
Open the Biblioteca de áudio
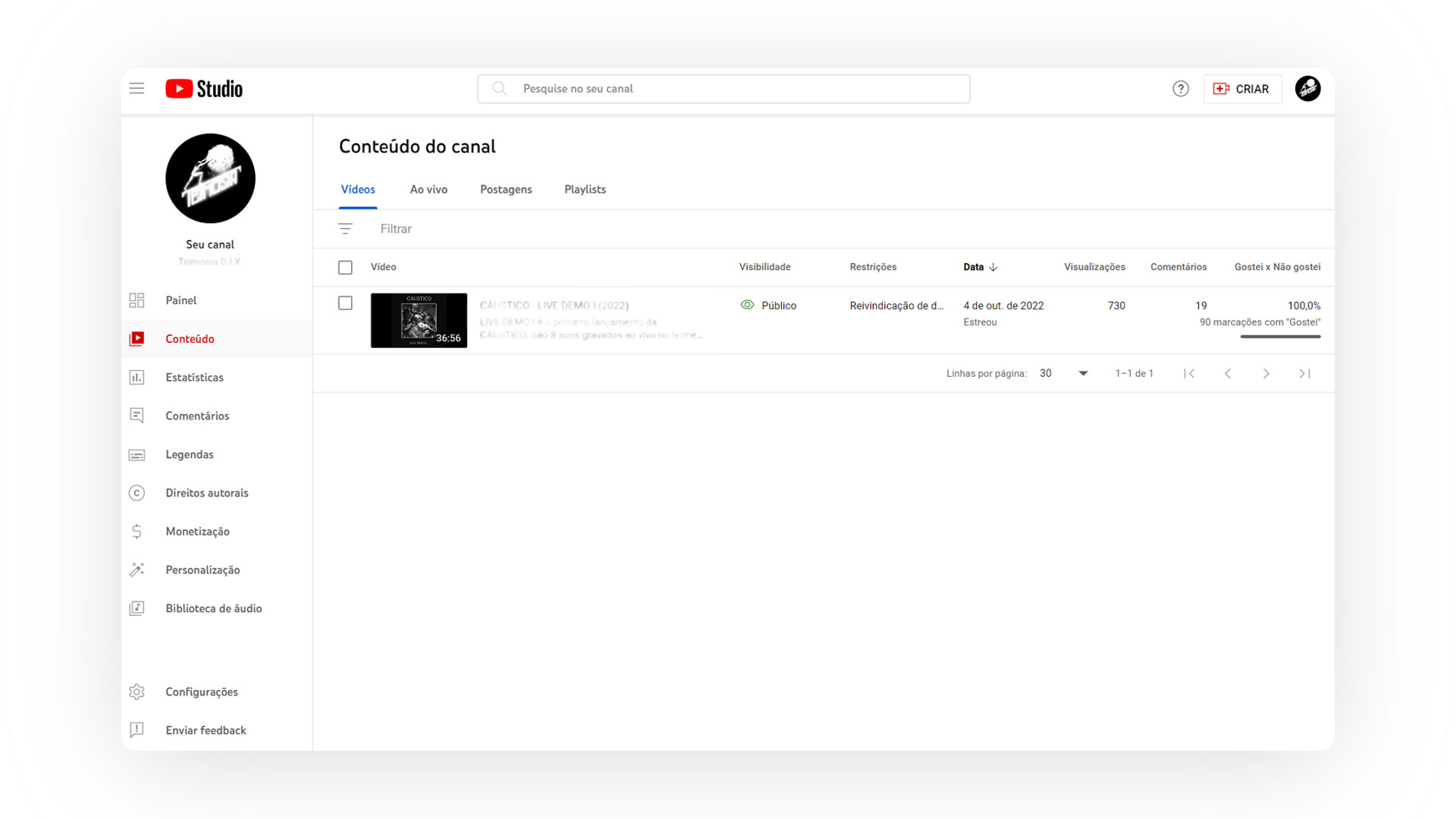[x=214, y=608]
